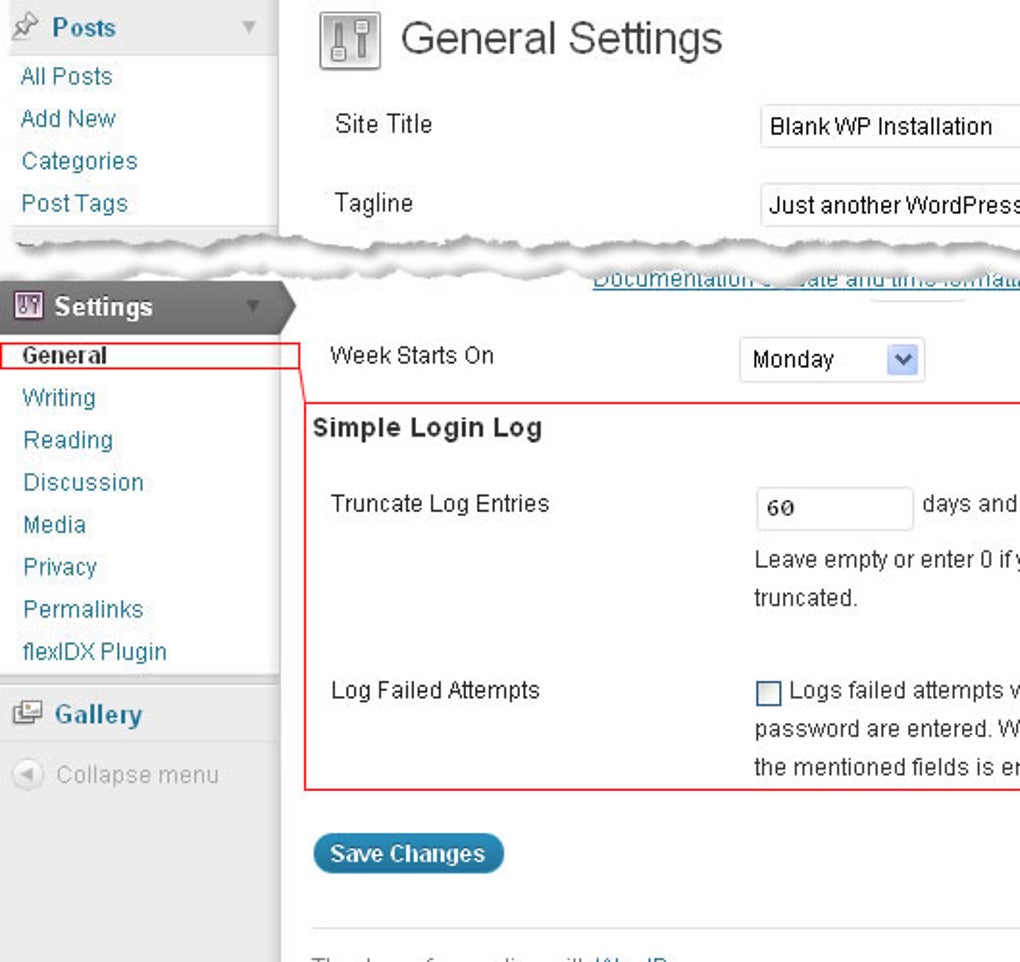Click the General Settings page header icon
This screenshot has height=962, width=1020.
tap(348, 41)
